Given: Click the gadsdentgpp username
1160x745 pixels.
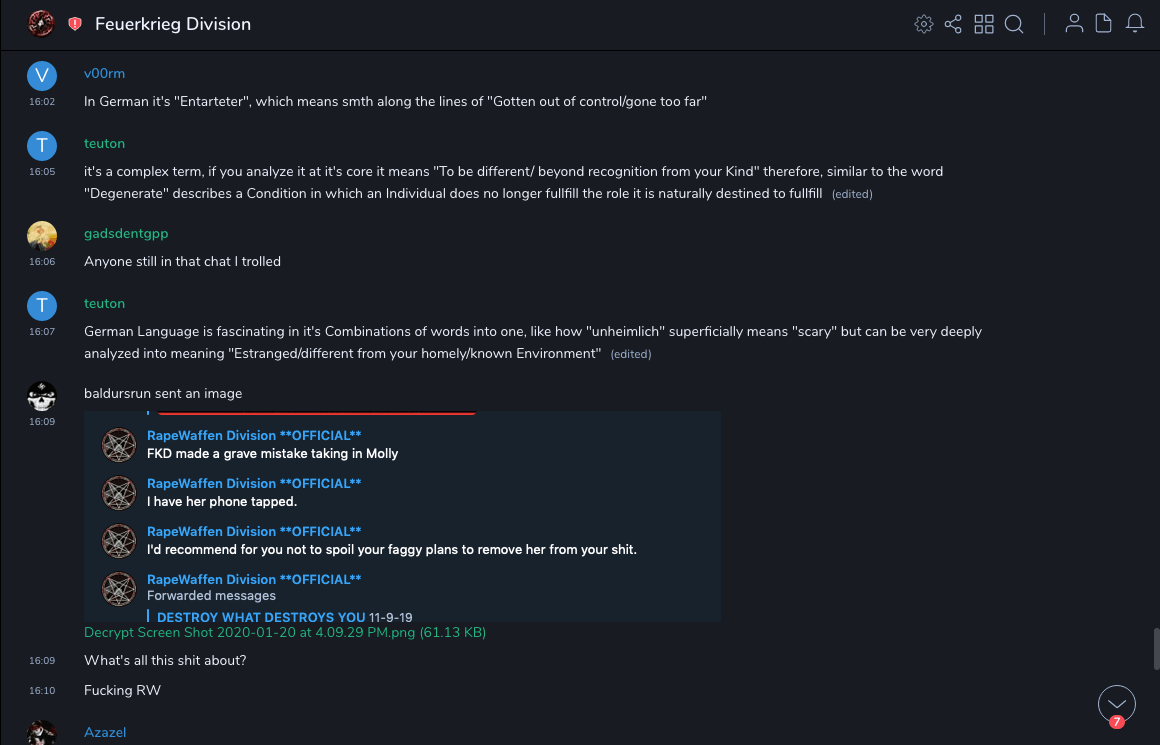Looking at the screenshot, I should point(126,233).
